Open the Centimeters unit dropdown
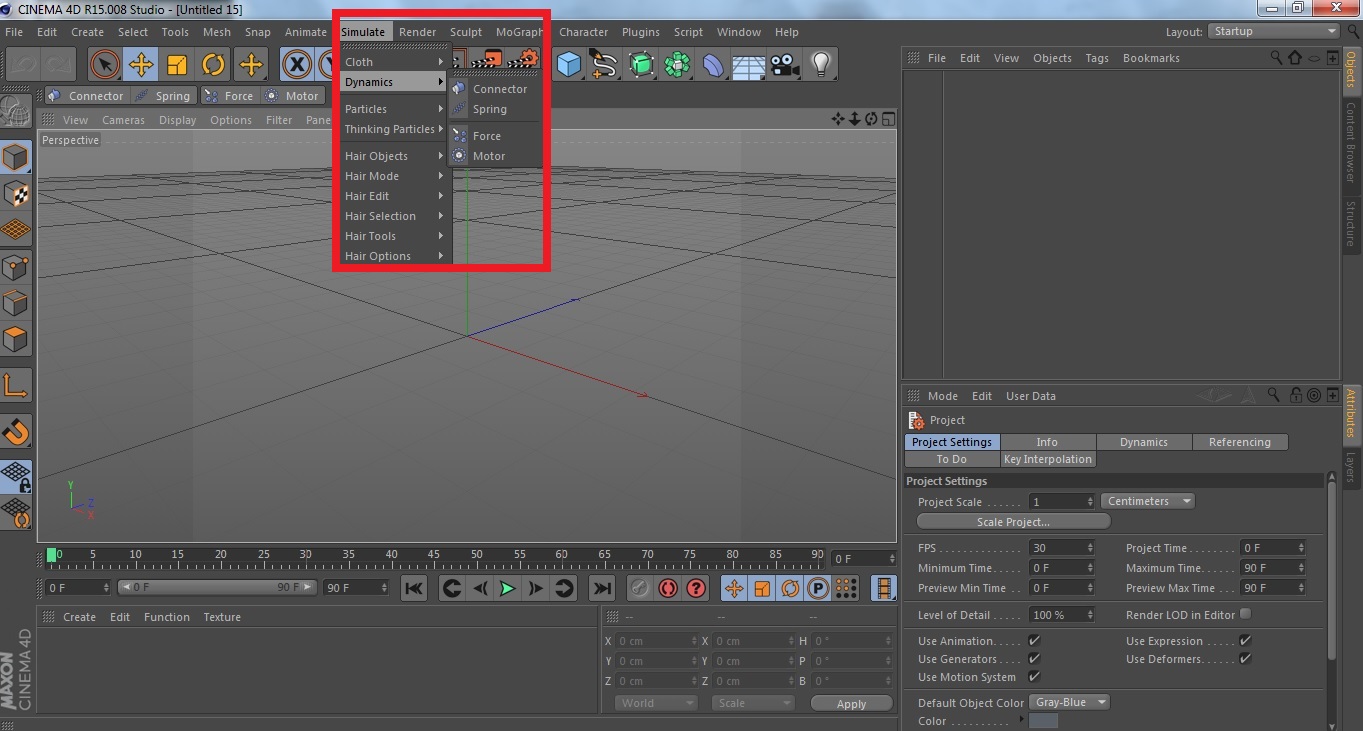This screenshot has height=731, width=1363. point(1147,501)
